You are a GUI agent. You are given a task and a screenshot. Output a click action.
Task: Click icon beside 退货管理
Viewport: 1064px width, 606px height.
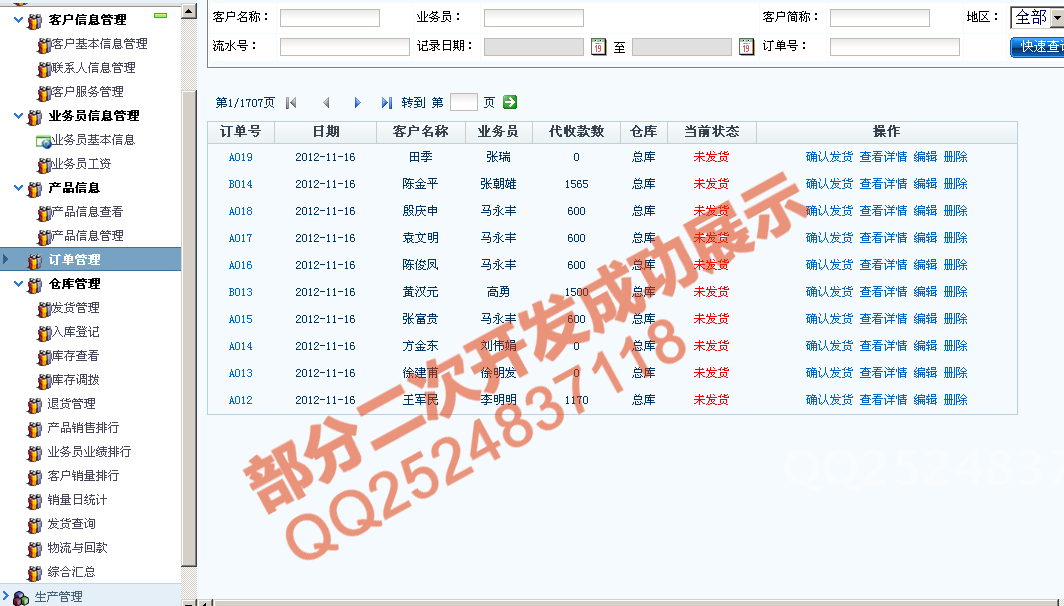pos(35,406)
